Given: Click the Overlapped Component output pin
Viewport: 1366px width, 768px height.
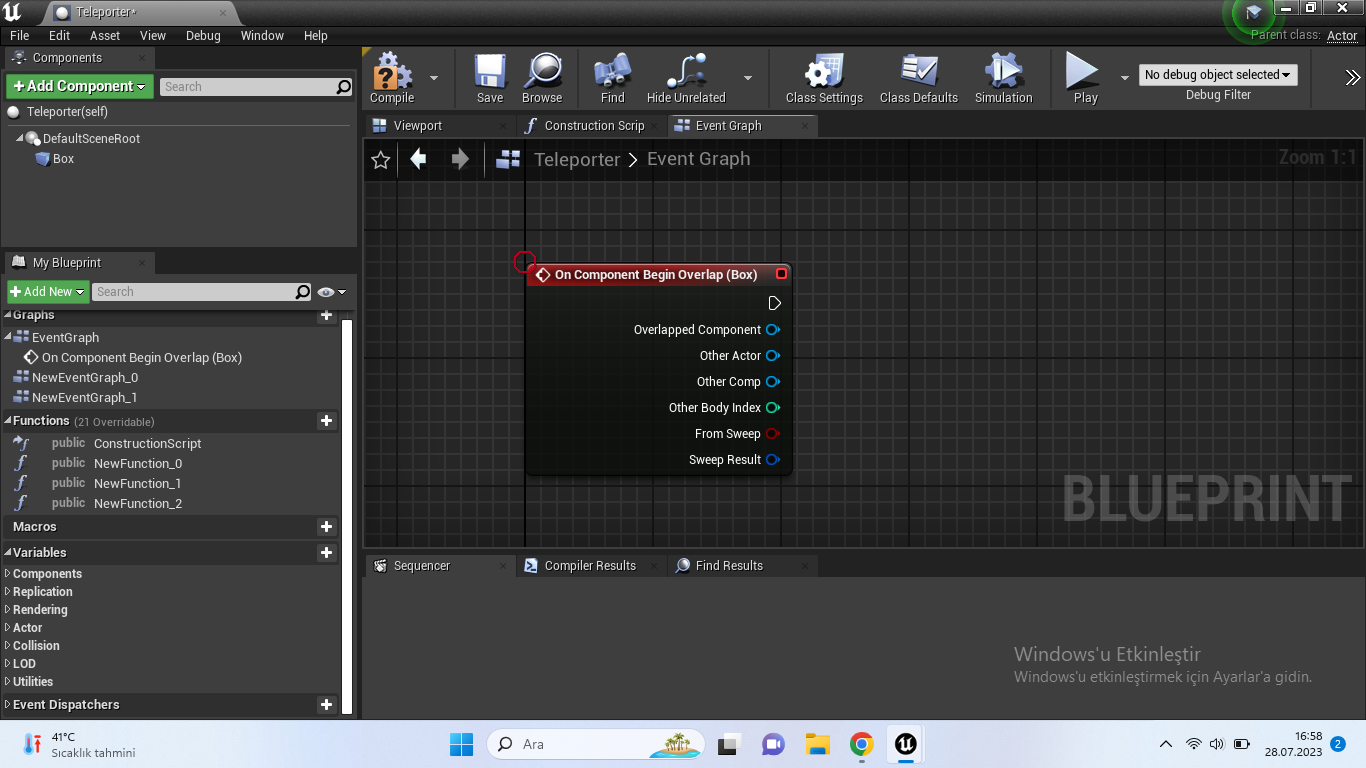Looking at the screenshot, I should (773, 330).
